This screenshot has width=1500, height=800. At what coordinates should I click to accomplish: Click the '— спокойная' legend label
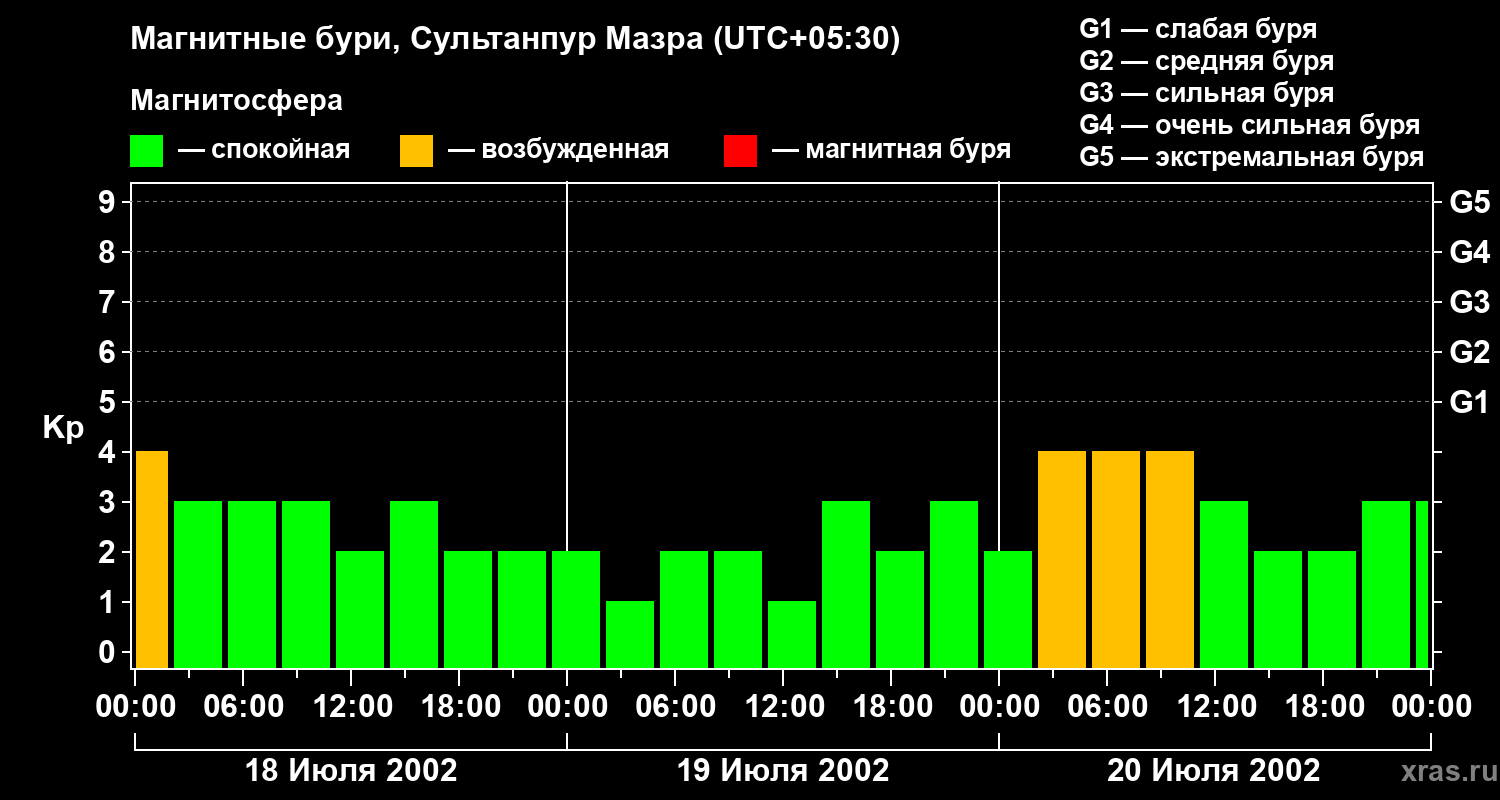[x=264, y=151]
